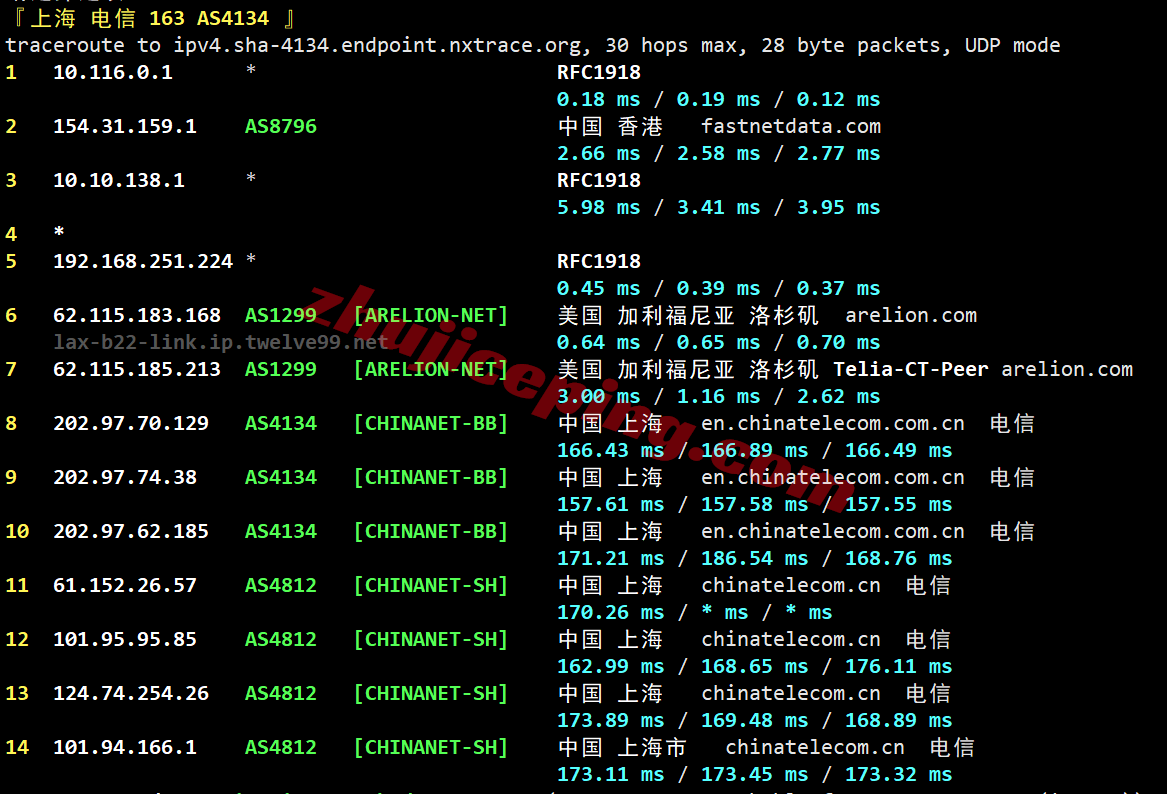Screen dimensions: 1167x794
Task: Select the 186.54 ms latency value
Action: point(755,558)
